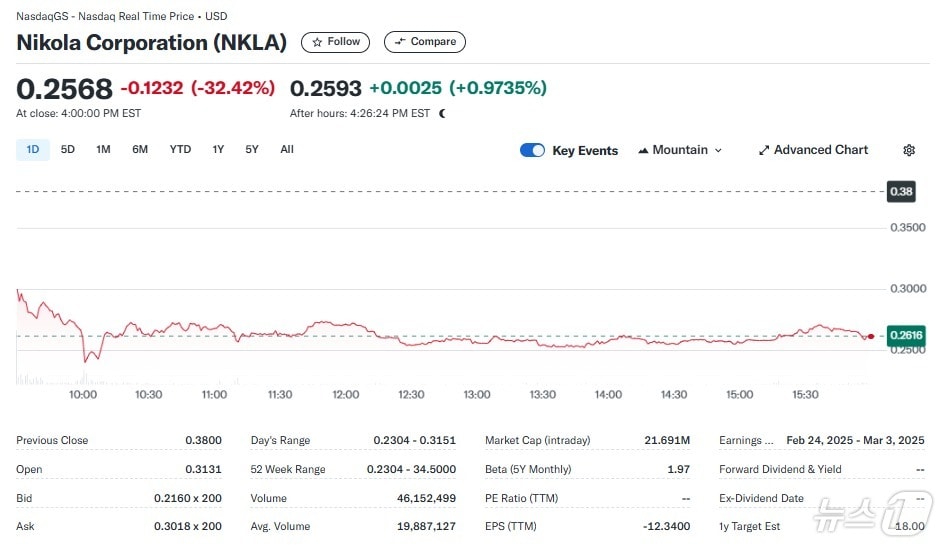Image resolution: width=943 pixels, height=548 pixels.
Task: Click the Compare button
Action: point(425,42)
